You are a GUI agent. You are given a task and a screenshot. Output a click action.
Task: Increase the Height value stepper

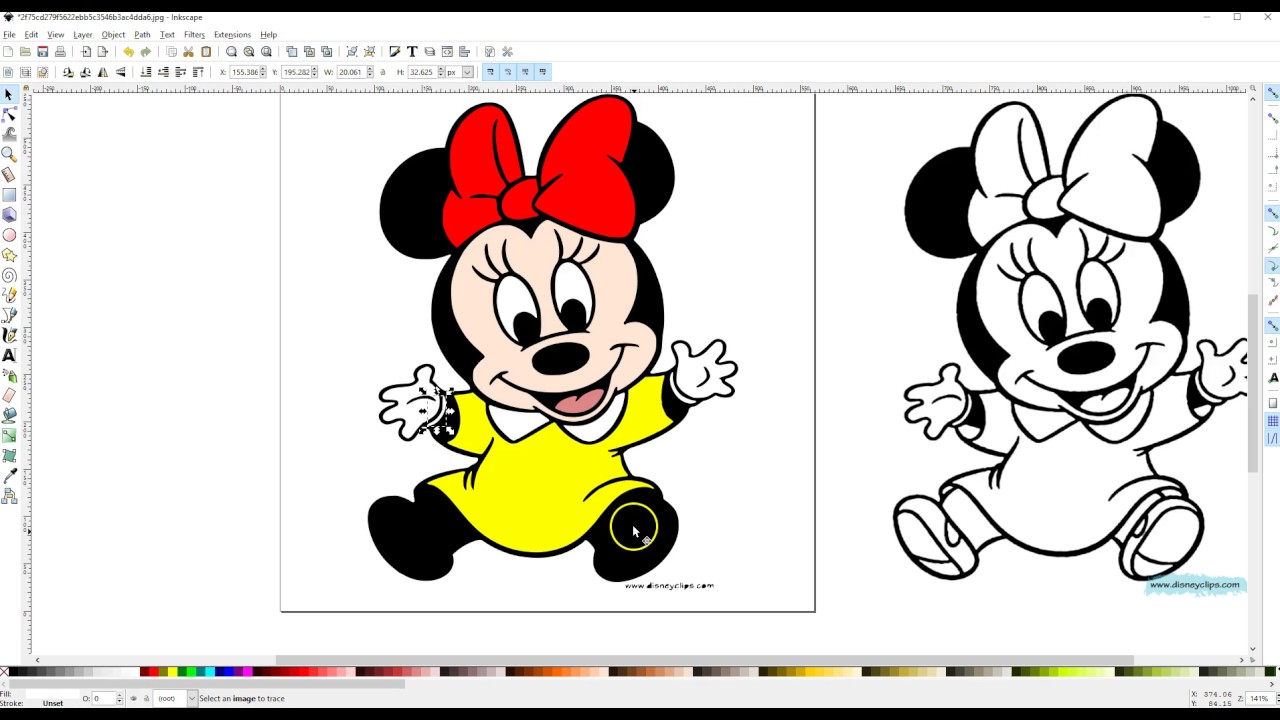pyautogui.click(x=441, y=69)
